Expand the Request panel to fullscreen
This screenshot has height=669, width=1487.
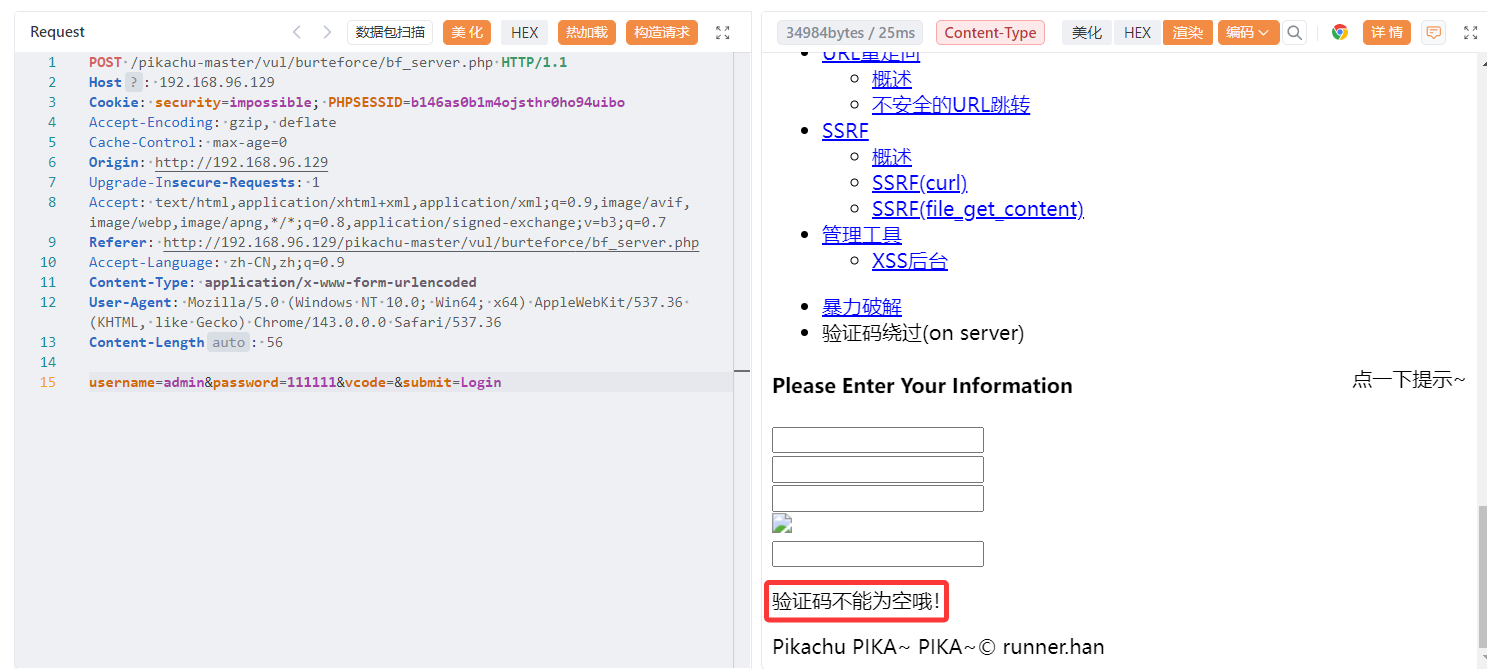coord(723,32)
